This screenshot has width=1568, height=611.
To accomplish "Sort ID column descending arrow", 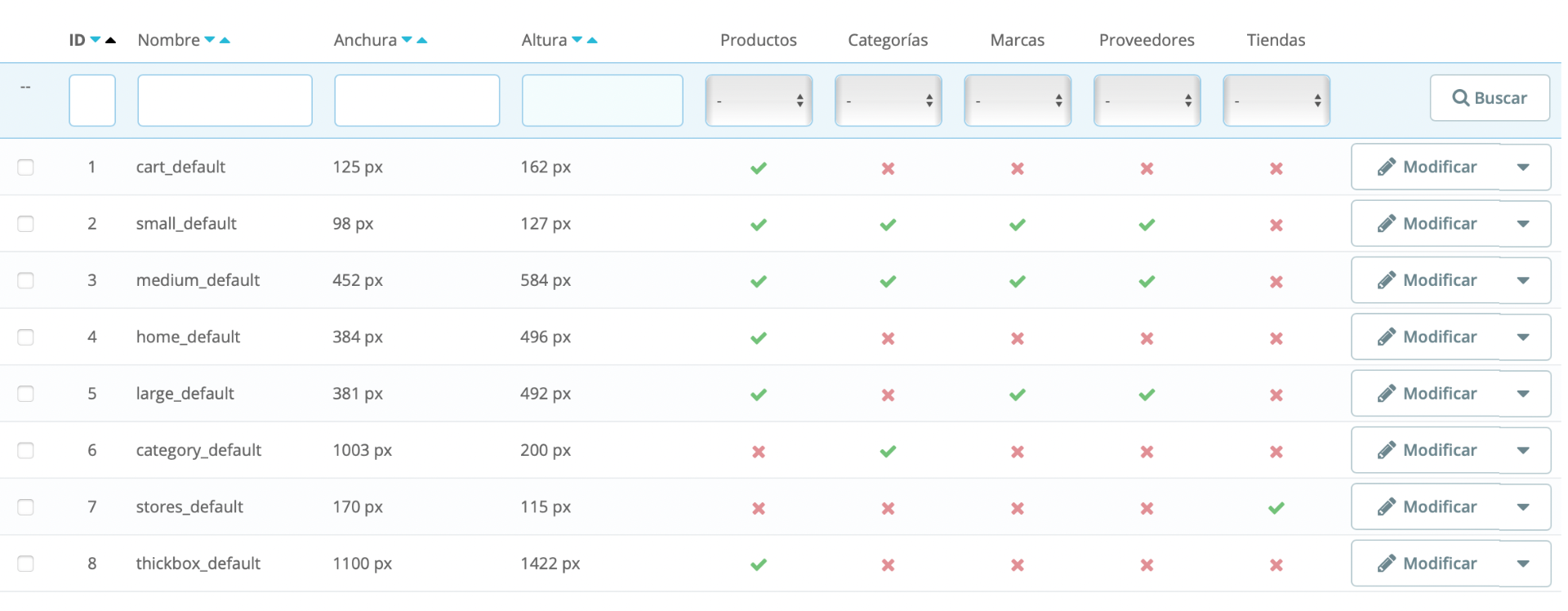I will (96, 40).
